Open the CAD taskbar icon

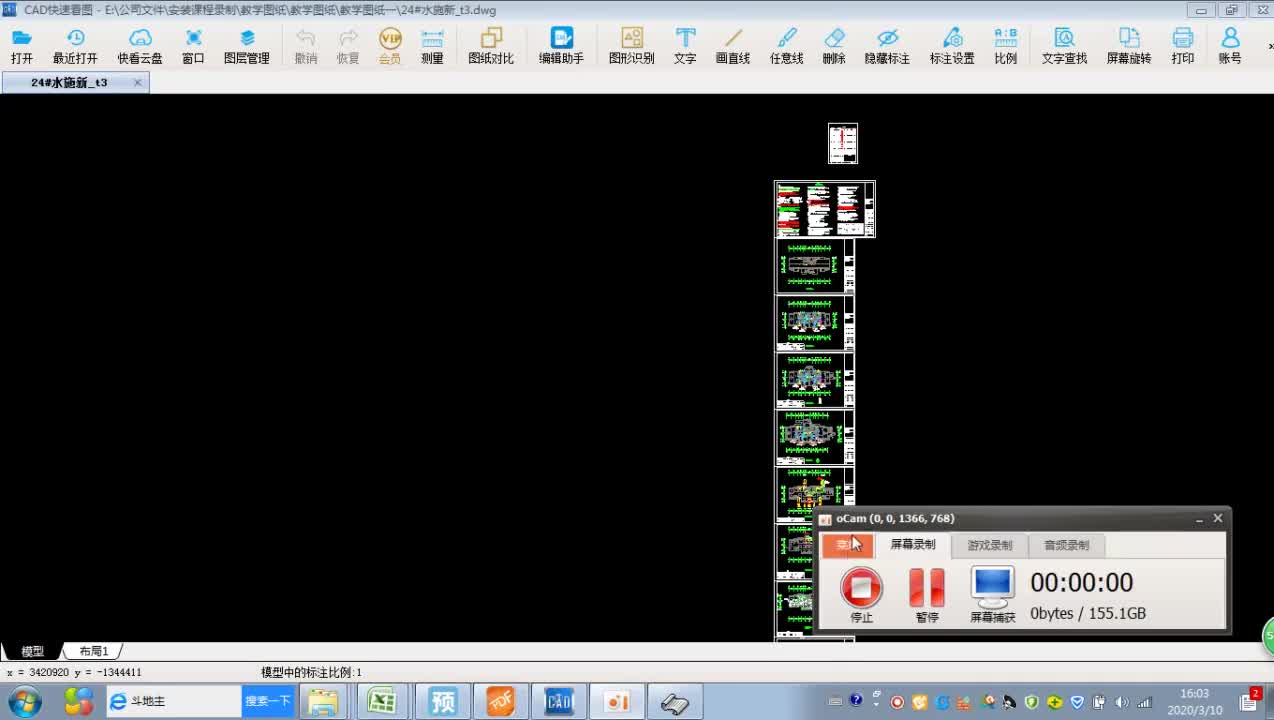pyautogui.click(x=558, y=702)
